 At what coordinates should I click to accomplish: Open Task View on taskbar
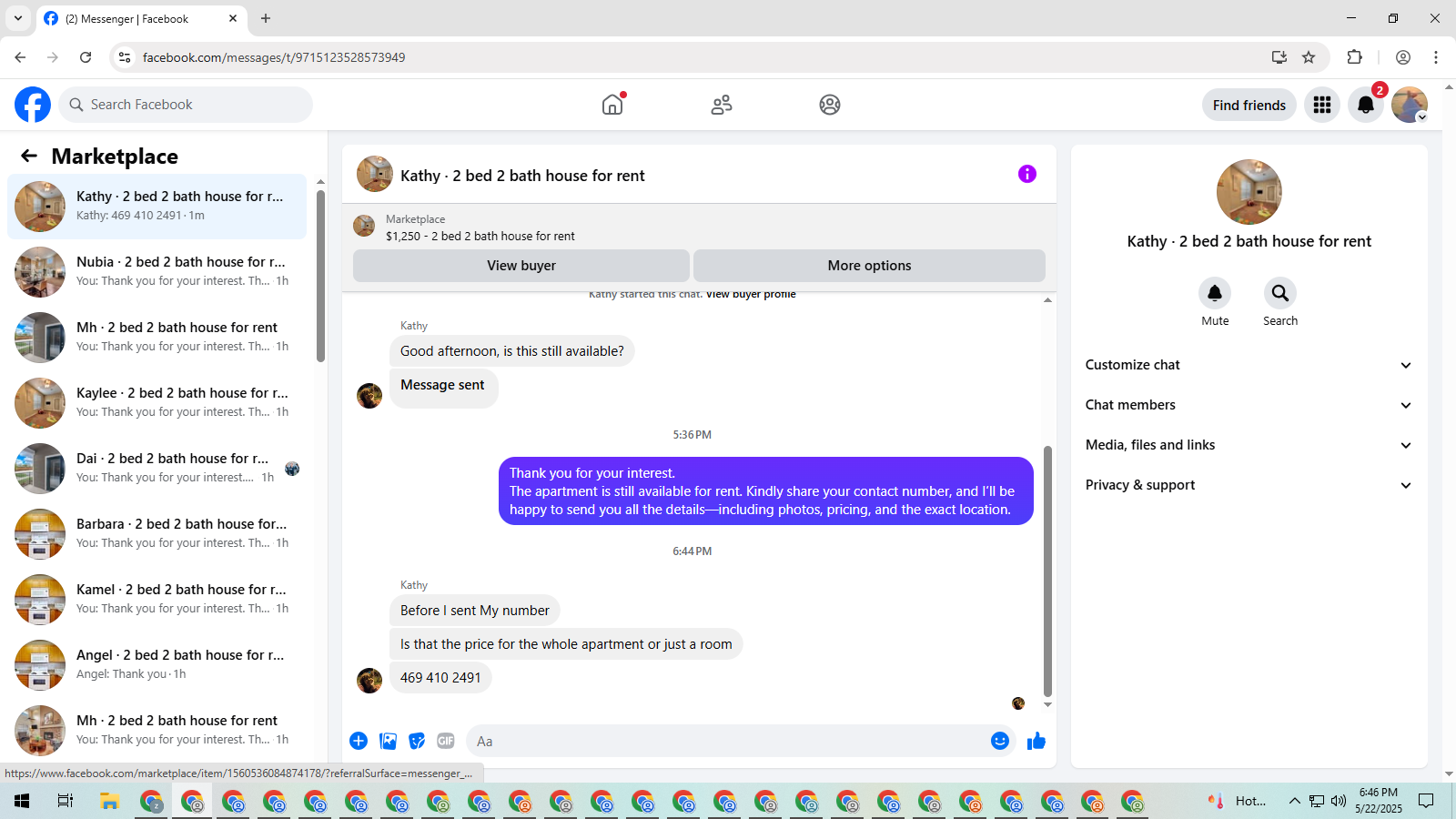click(x=65, y=801)
